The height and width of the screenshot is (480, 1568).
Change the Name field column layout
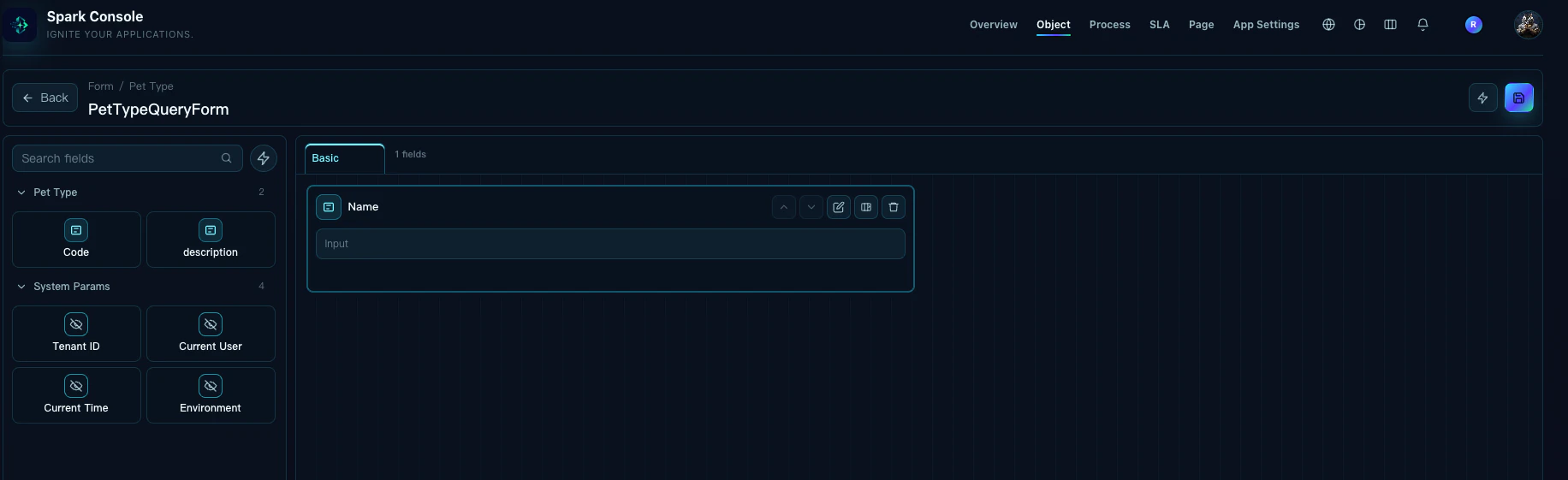pos(866,207)
